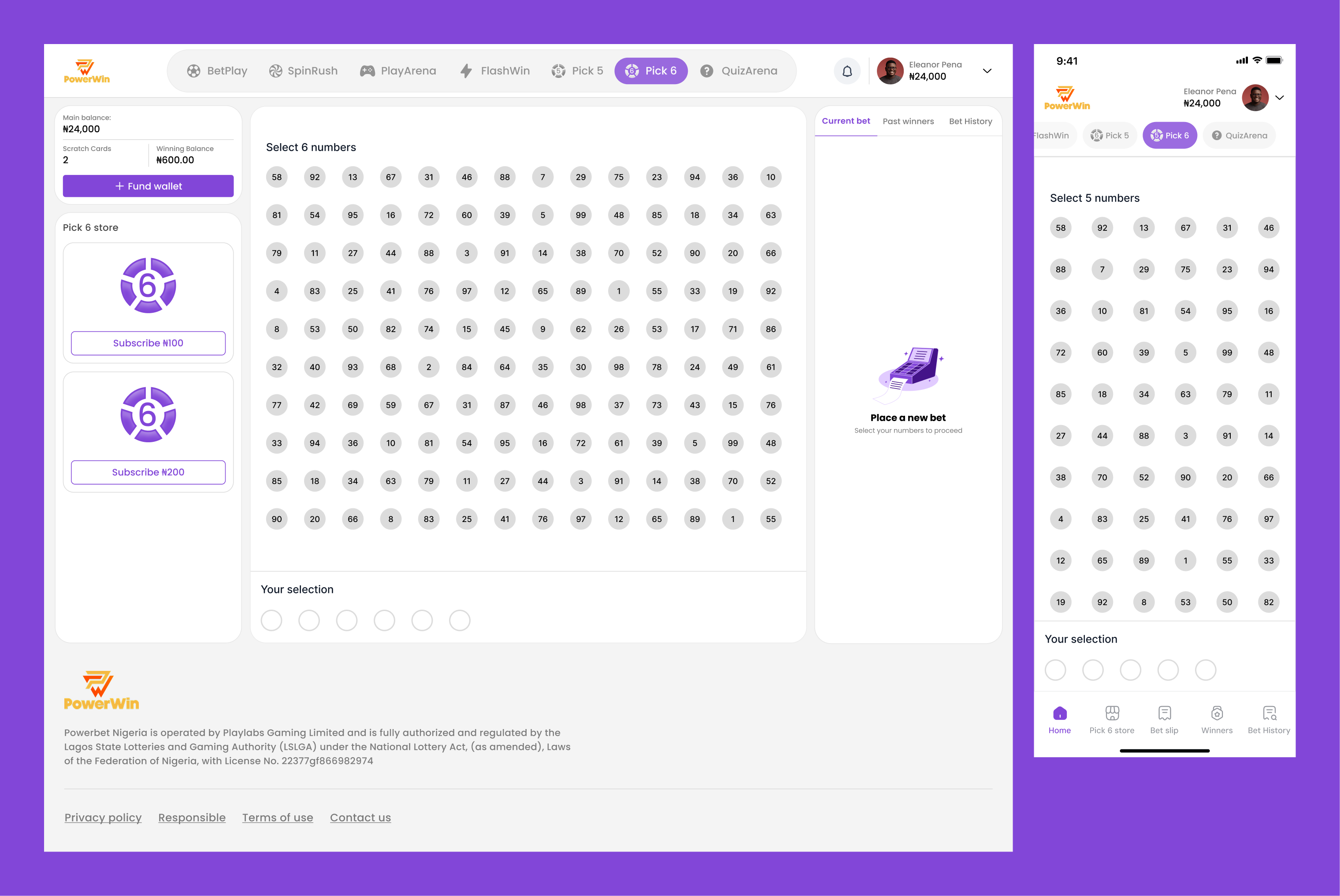Click the 9:41 time in the mobile status bar
Image resolution: width=1340 pixels, height=896 pixels.
point(1067,61)
